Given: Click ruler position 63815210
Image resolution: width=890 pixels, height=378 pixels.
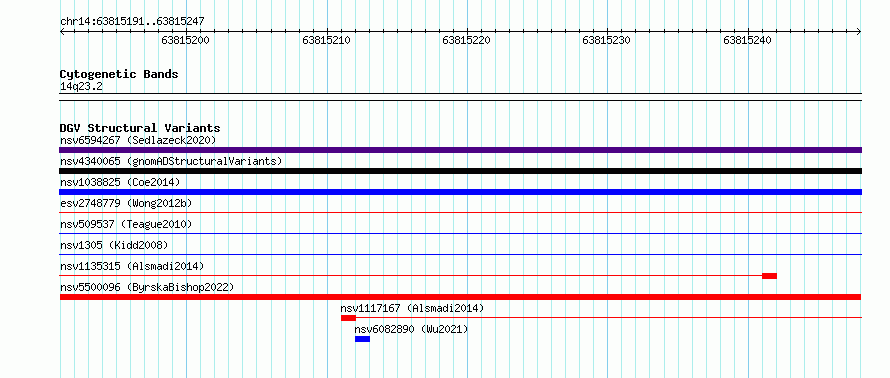Looking at the screenshot, I should [326, 40].
